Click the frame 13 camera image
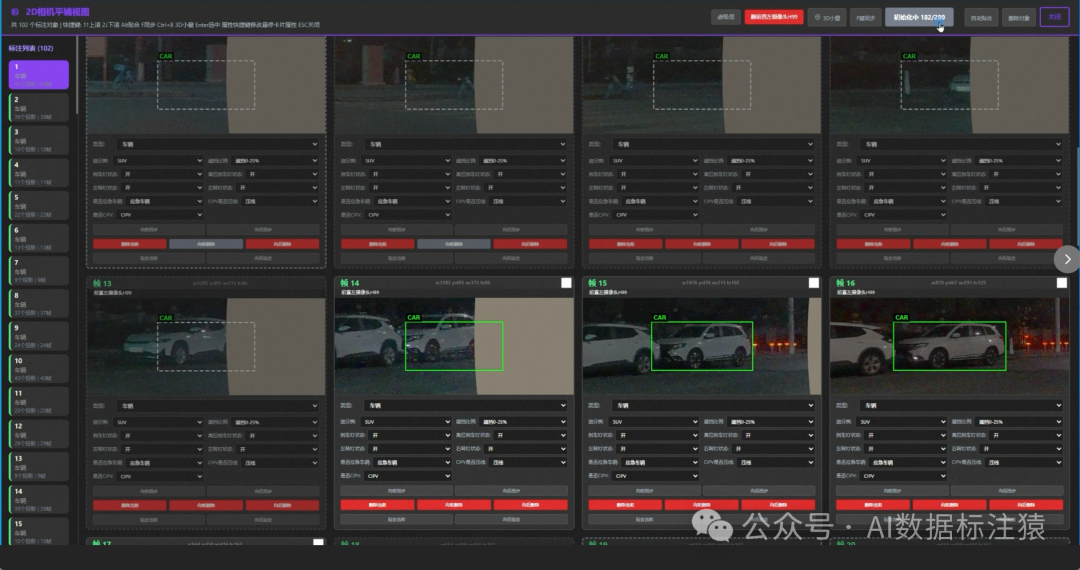 click(x=206, y=347)
